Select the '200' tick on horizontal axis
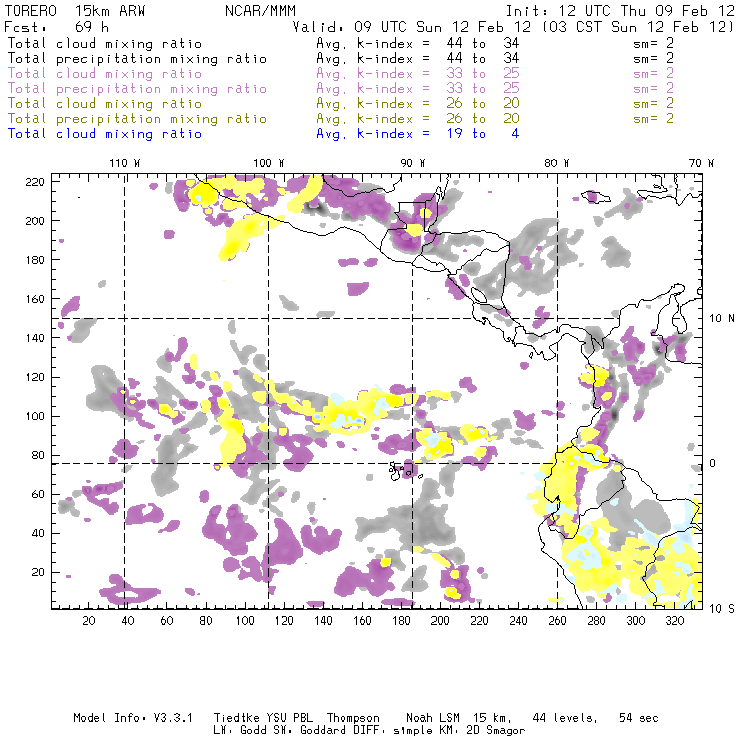The width and height of the screenshot is (740, 740). [x=440, y=621]
